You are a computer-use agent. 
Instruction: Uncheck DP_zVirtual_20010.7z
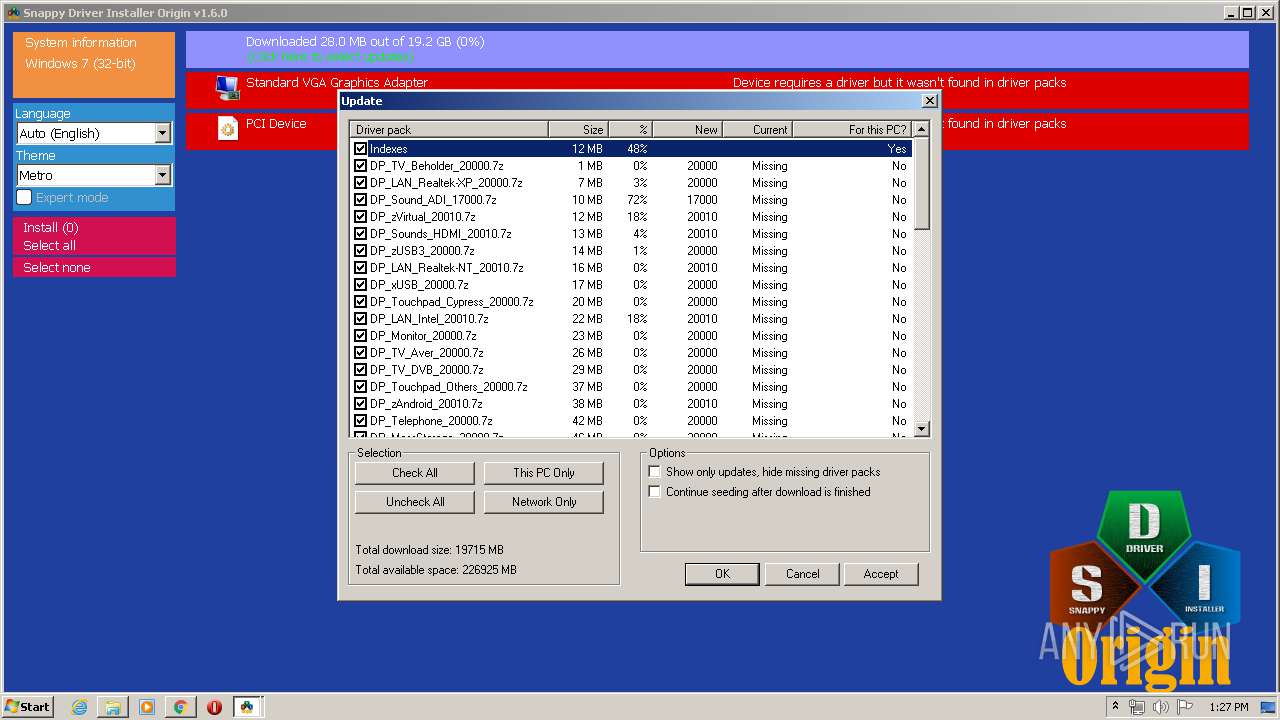point(361,217)
